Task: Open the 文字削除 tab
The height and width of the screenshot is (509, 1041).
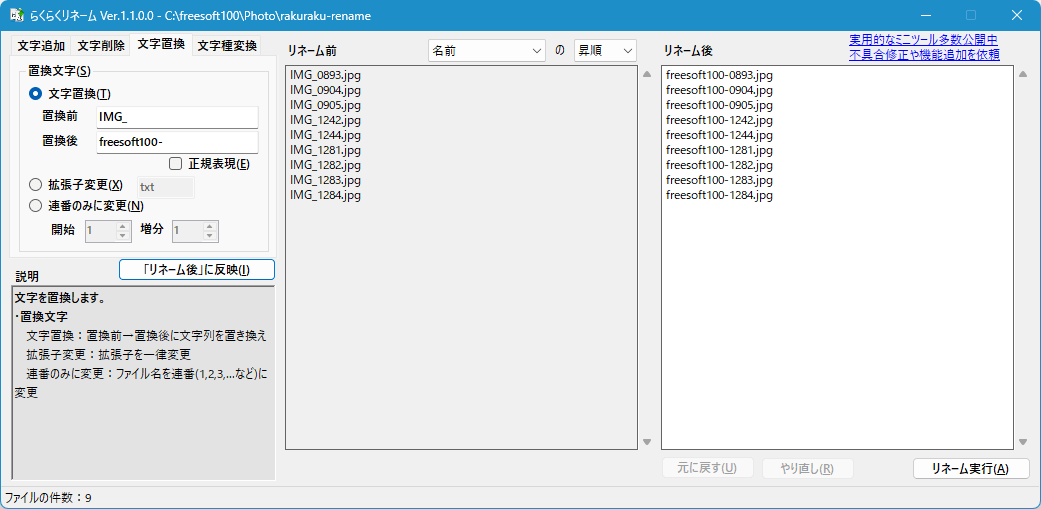Action: 101,46
